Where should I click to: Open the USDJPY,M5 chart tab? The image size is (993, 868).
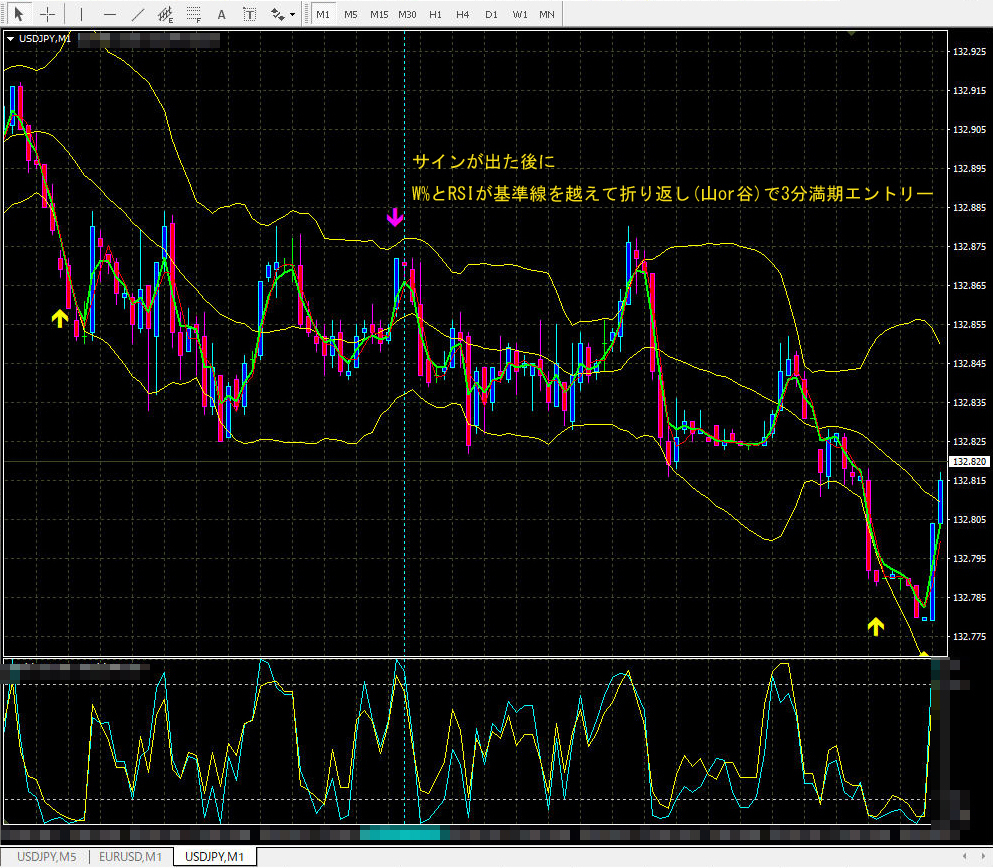[x=46, y=857]
